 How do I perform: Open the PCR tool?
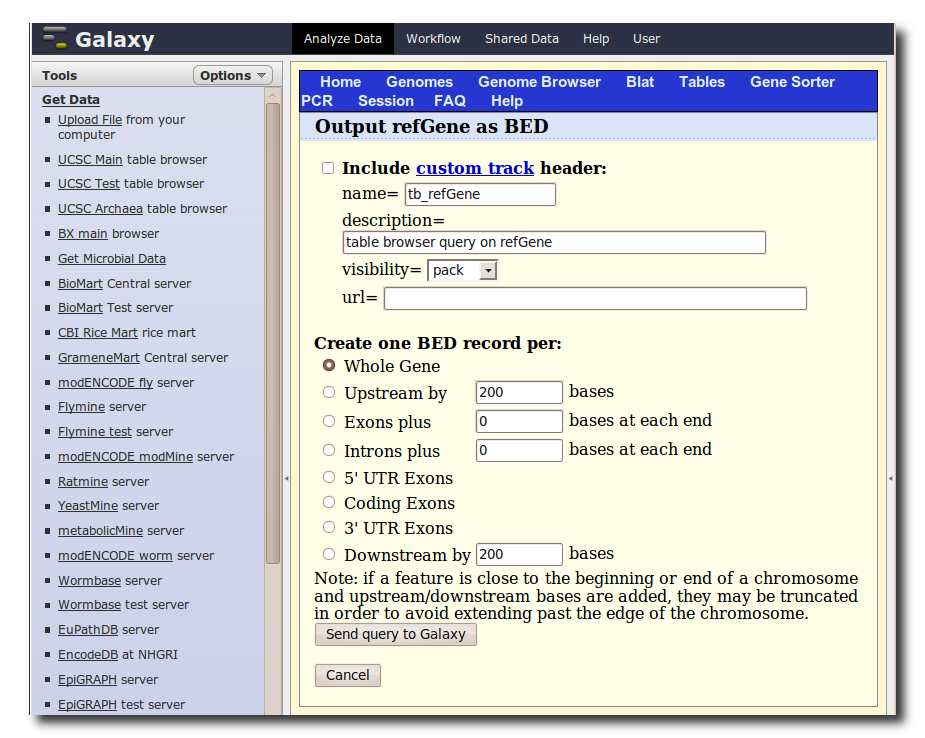pos(317,101)
